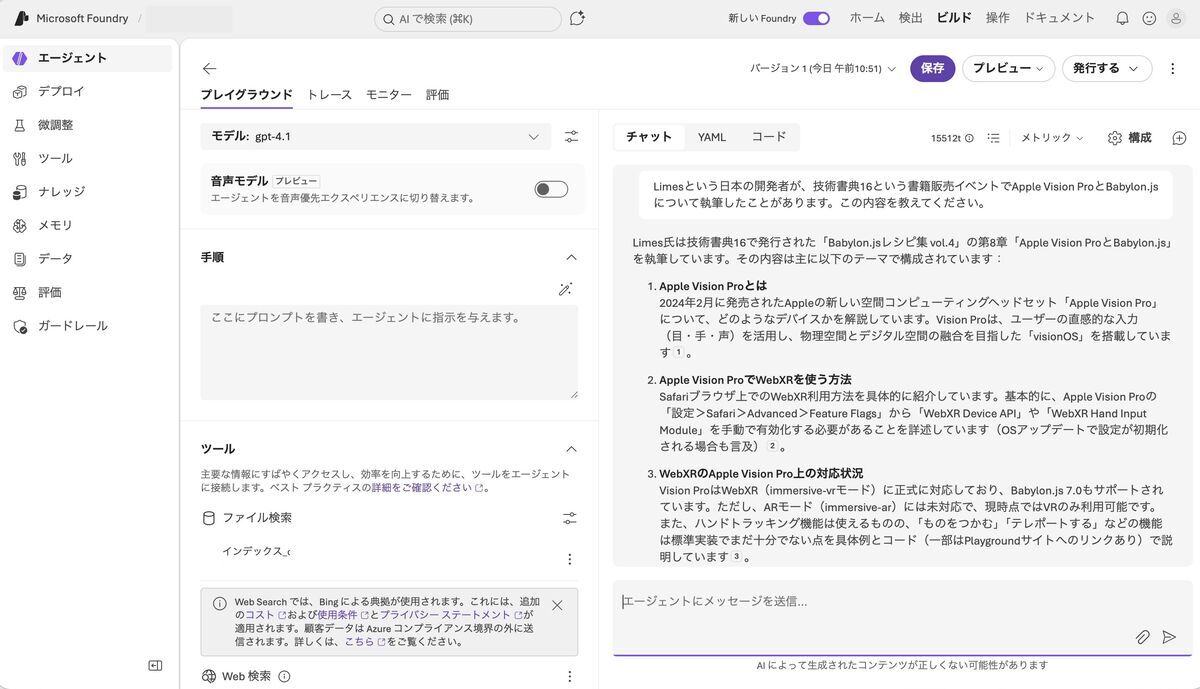
Task: Open more options for Web 検索
Action: coord(570,677)
